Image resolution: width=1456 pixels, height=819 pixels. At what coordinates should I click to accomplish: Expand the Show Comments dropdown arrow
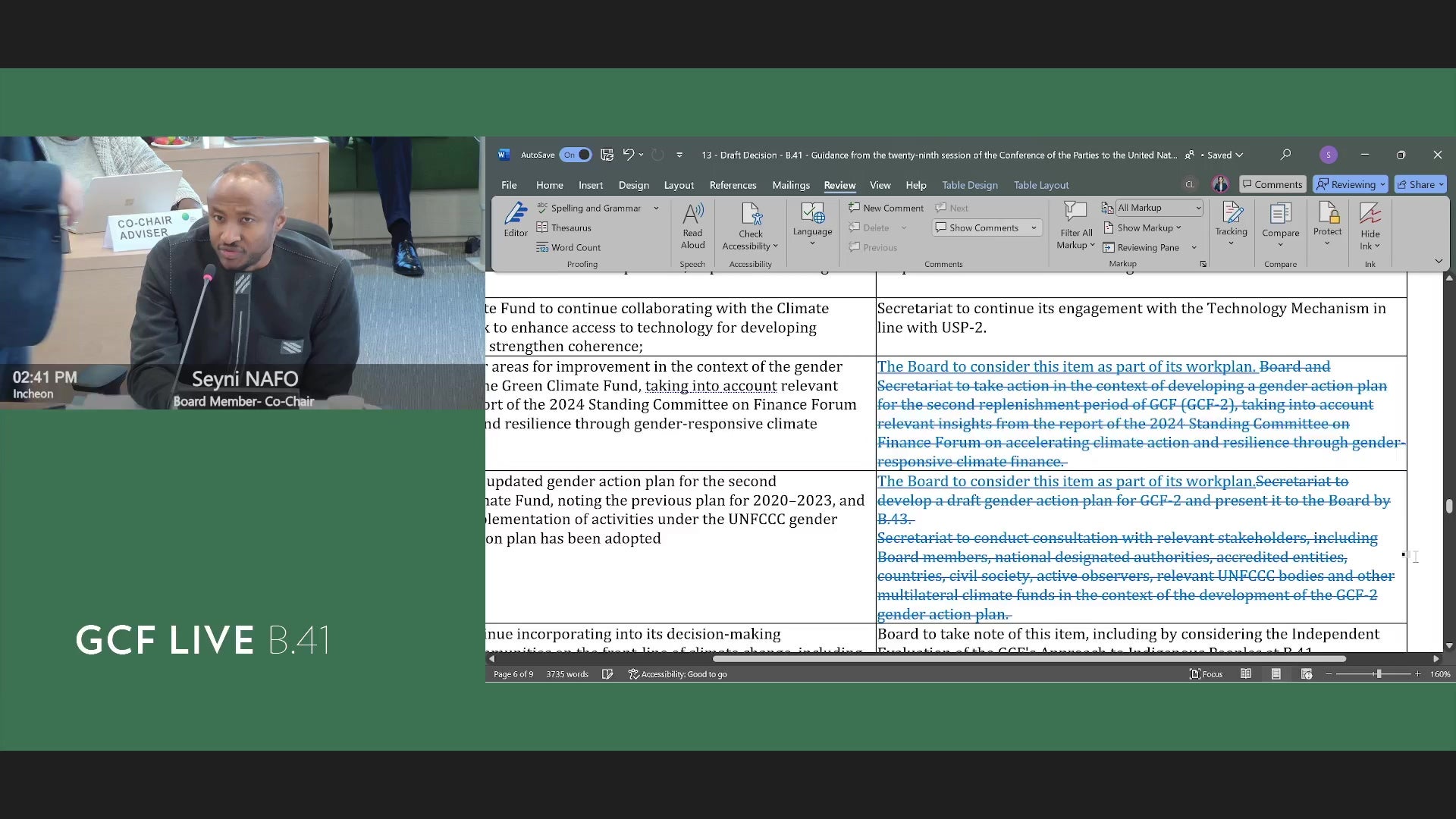(1034, 227)
